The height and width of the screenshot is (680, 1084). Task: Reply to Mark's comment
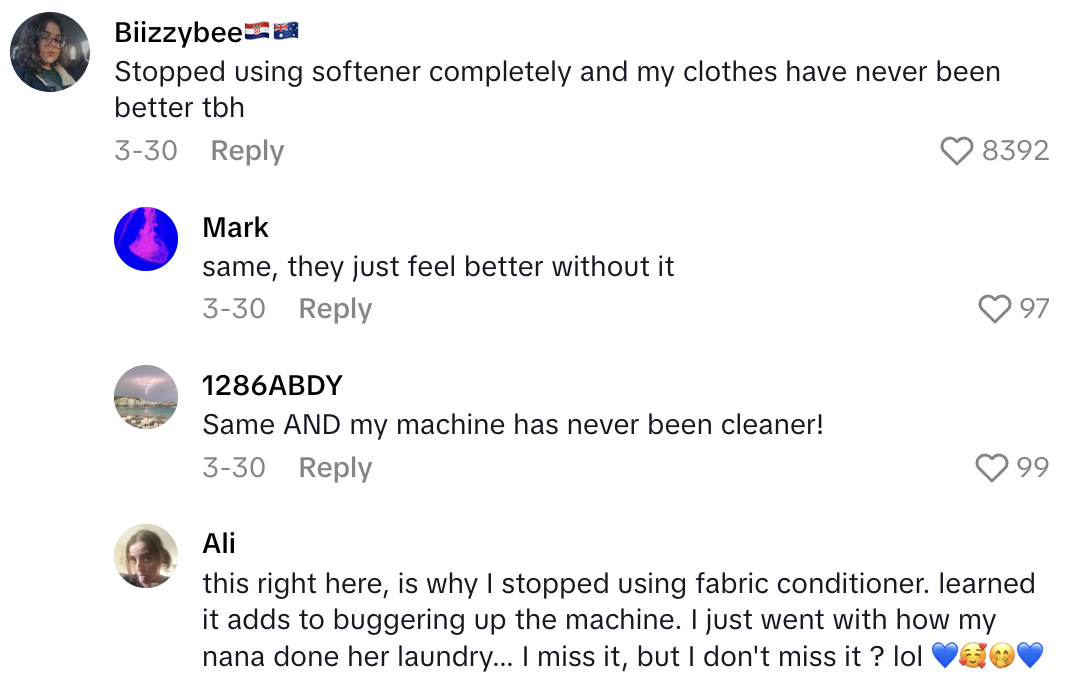pyautogui.click(x=335, y=309)
